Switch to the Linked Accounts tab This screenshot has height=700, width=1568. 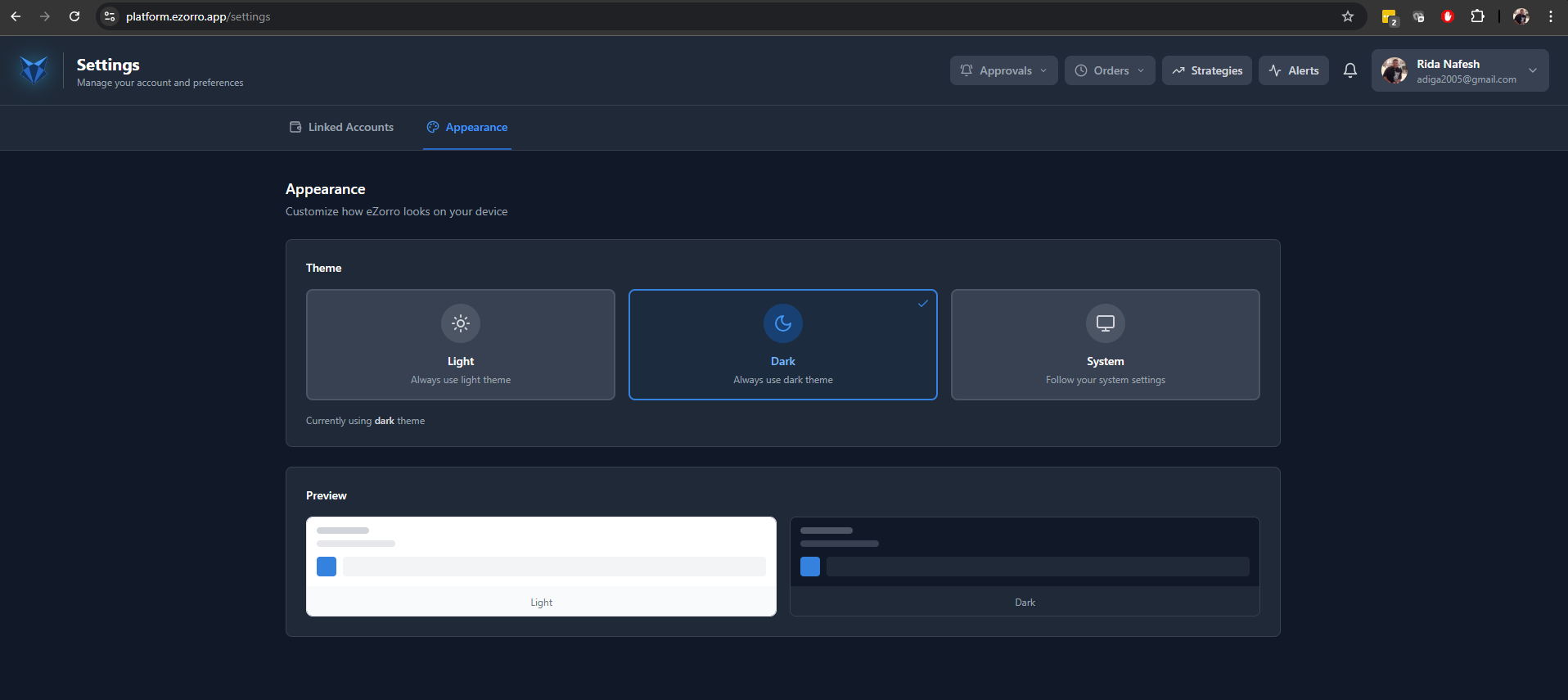341,127
